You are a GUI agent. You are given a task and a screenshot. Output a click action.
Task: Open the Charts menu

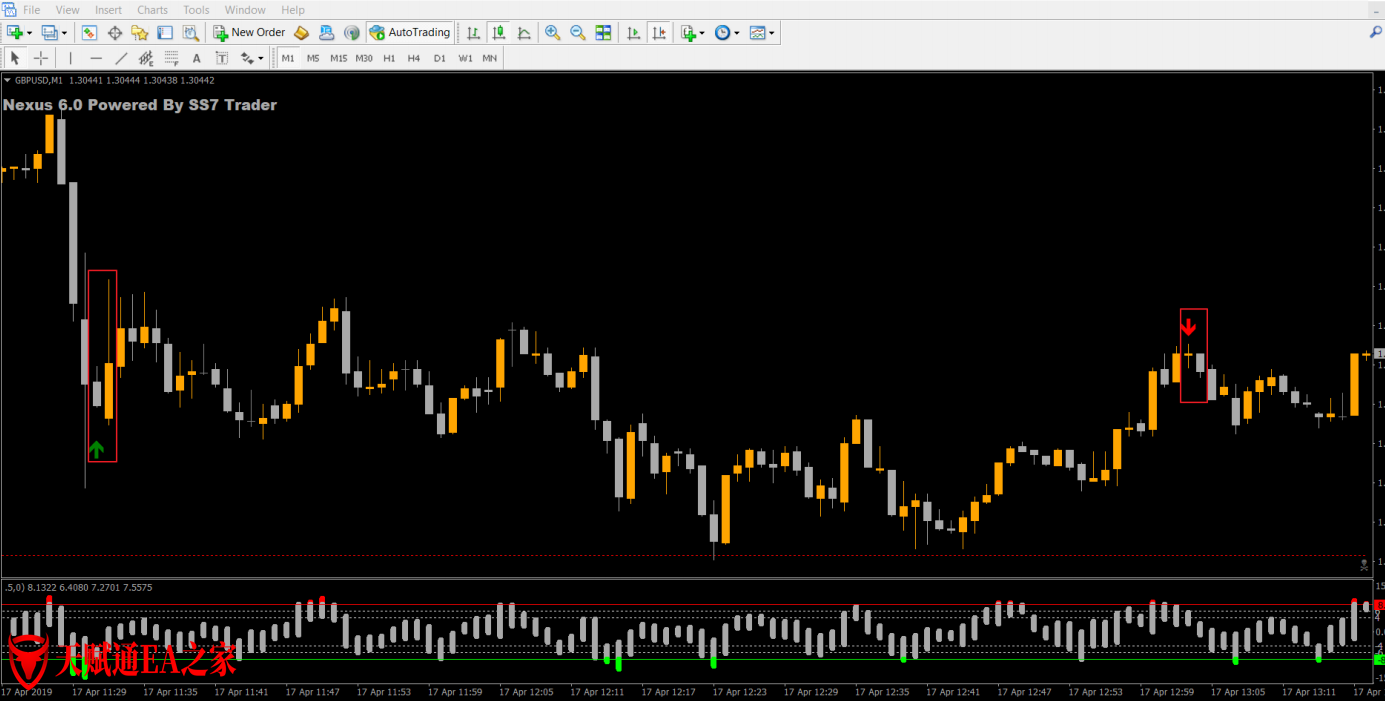(x=152, y=10)
